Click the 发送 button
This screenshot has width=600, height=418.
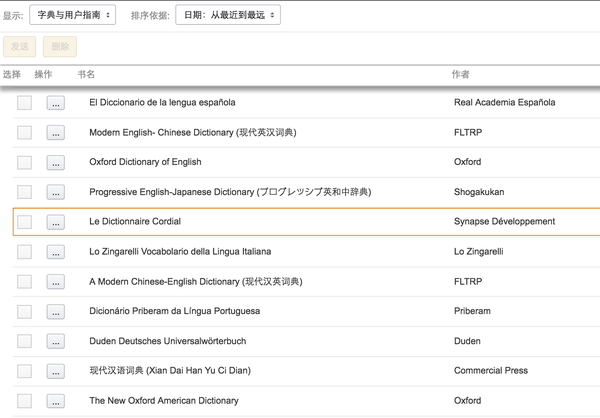coord(20,47)
